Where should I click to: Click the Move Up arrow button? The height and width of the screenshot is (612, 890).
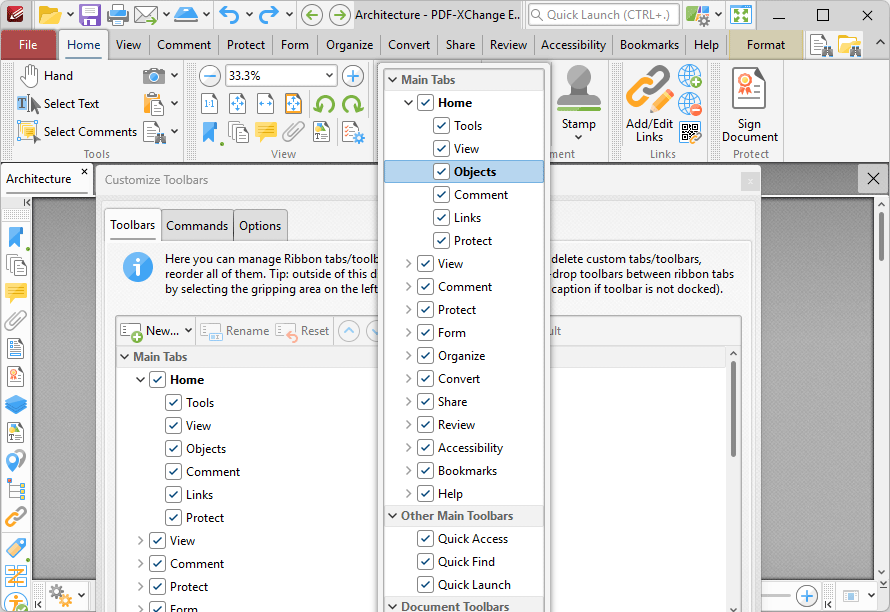click(349, 330)
